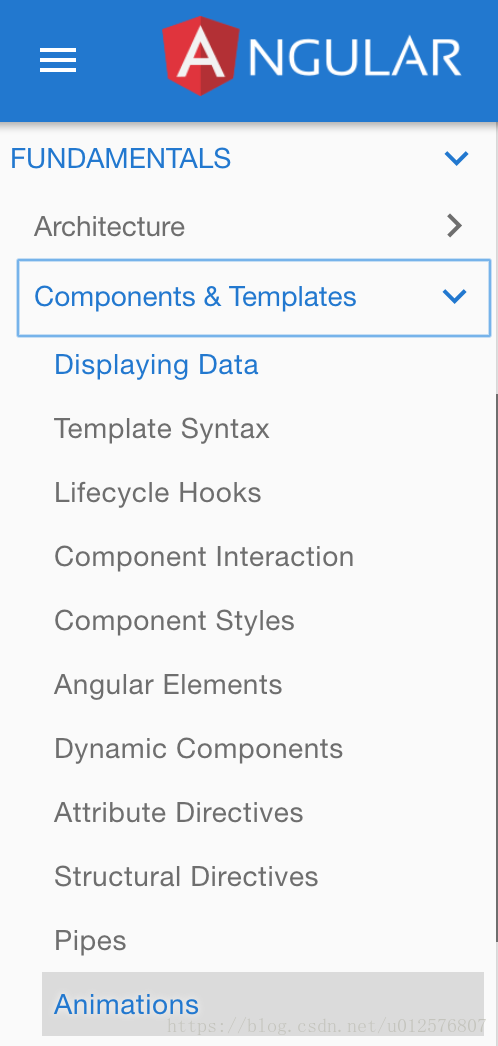Open the hamburger menu icon
Viewport: 498px width, 1046px height.
[58, 61]
